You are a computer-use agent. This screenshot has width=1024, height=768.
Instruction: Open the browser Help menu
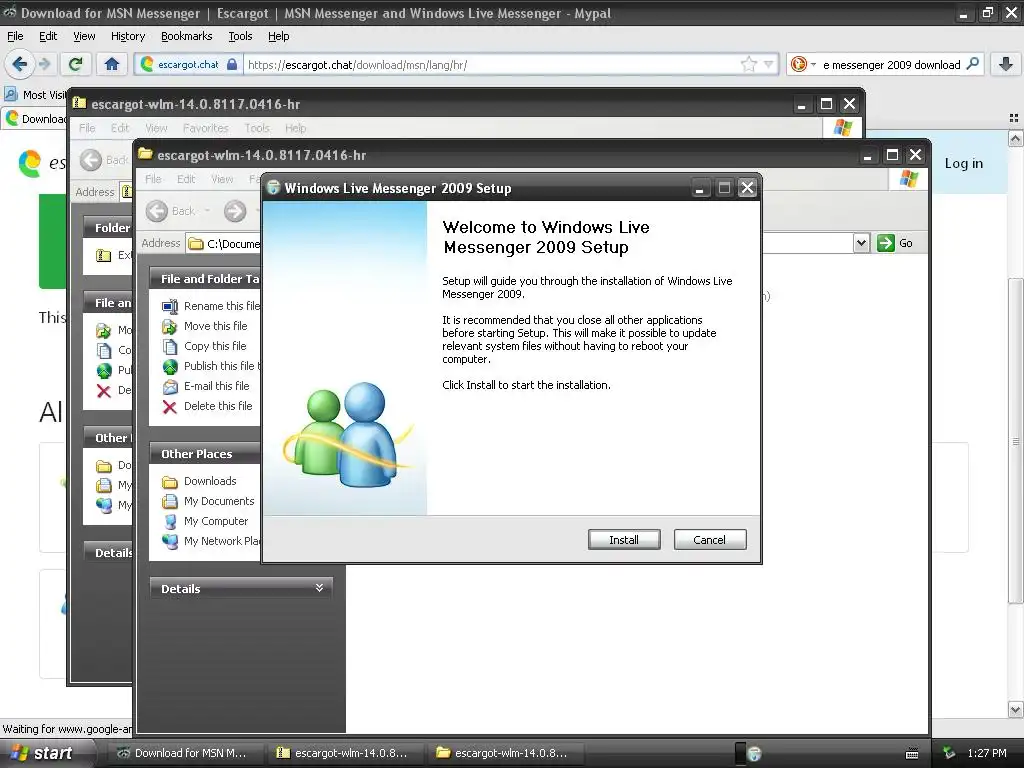point(278,36)
